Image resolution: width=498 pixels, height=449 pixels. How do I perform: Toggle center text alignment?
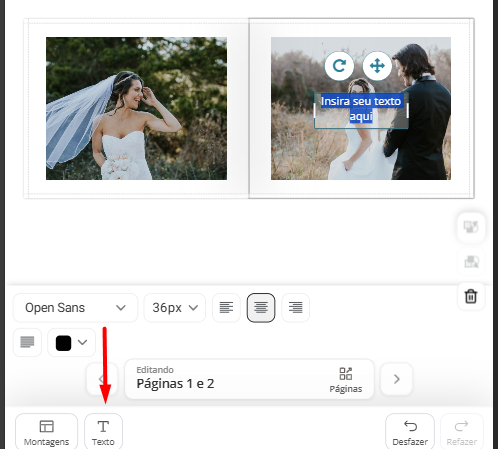point(261,308)
